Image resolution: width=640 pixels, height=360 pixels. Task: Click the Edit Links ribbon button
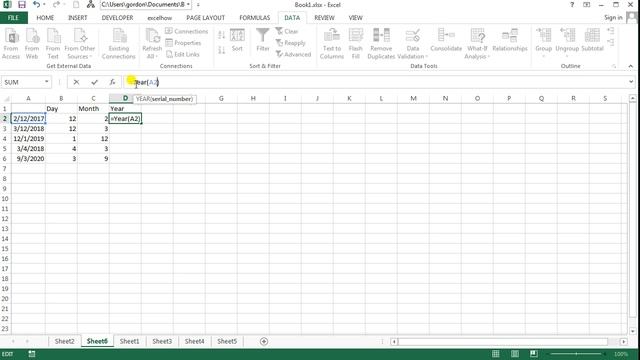[x=182, y=54]
